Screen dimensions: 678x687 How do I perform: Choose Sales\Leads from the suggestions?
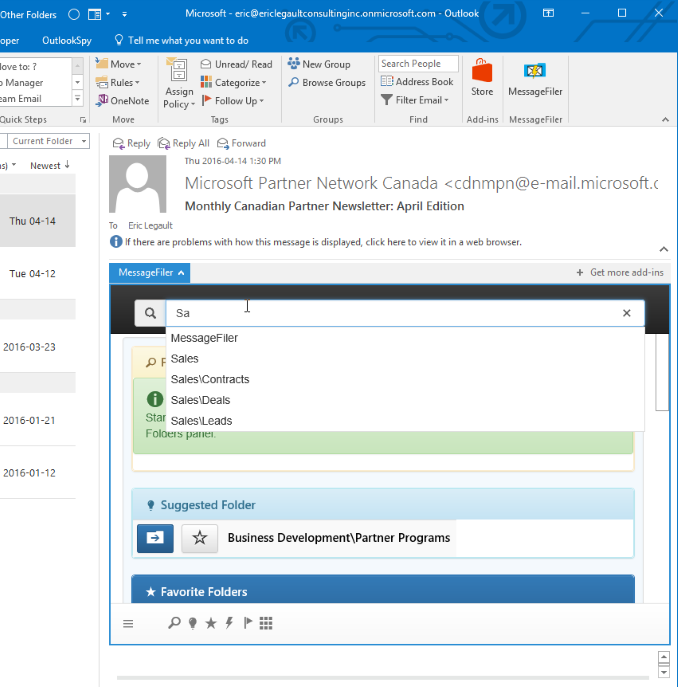coord(405,421)
